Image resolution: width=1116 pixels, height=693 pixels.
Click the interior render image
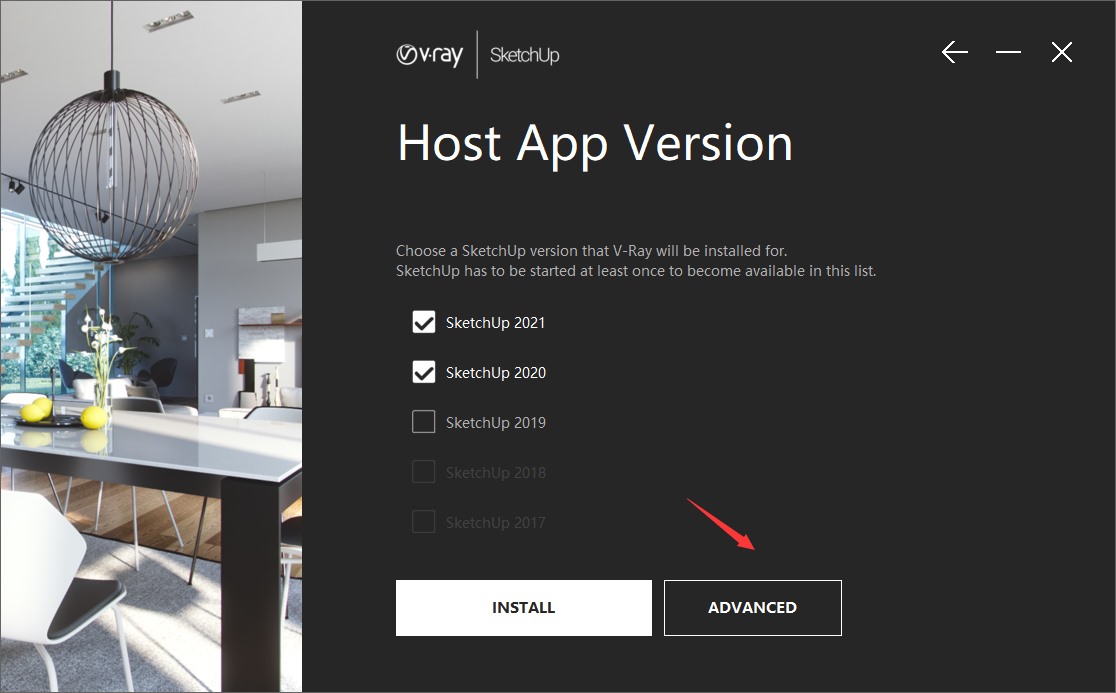151,346
